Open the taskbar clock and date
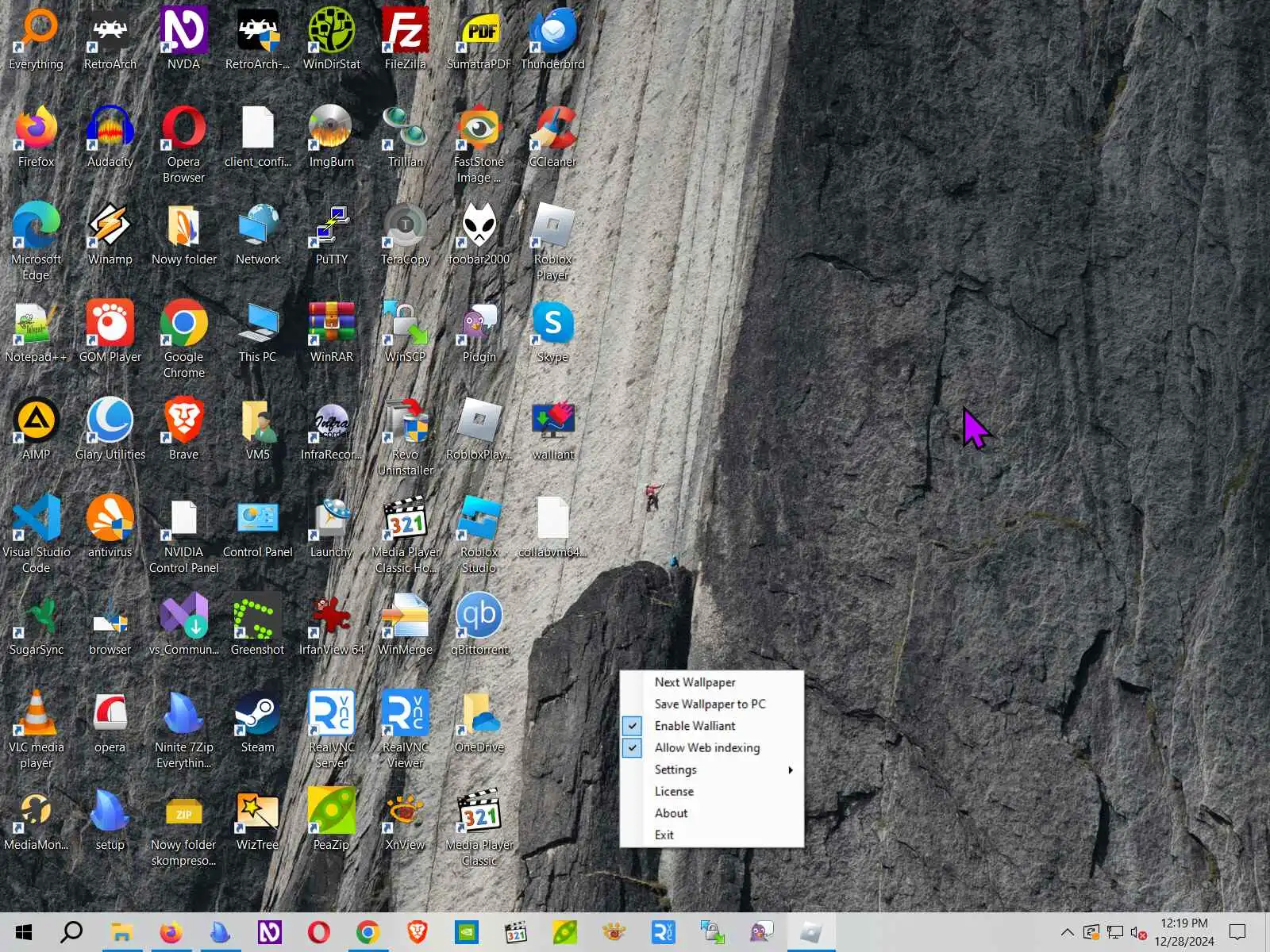 (1184, 932)
